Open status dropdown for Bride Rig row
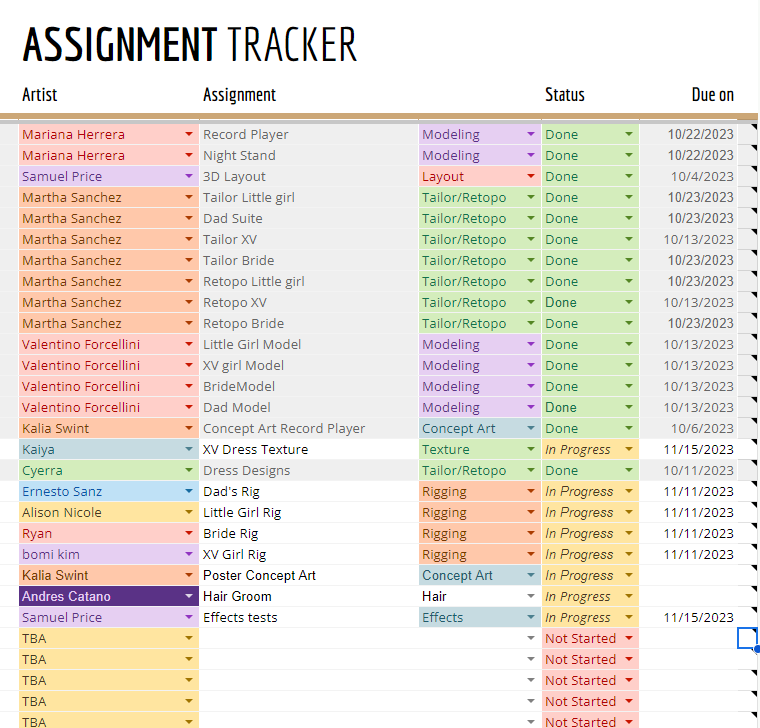 (x=629, y=534)
